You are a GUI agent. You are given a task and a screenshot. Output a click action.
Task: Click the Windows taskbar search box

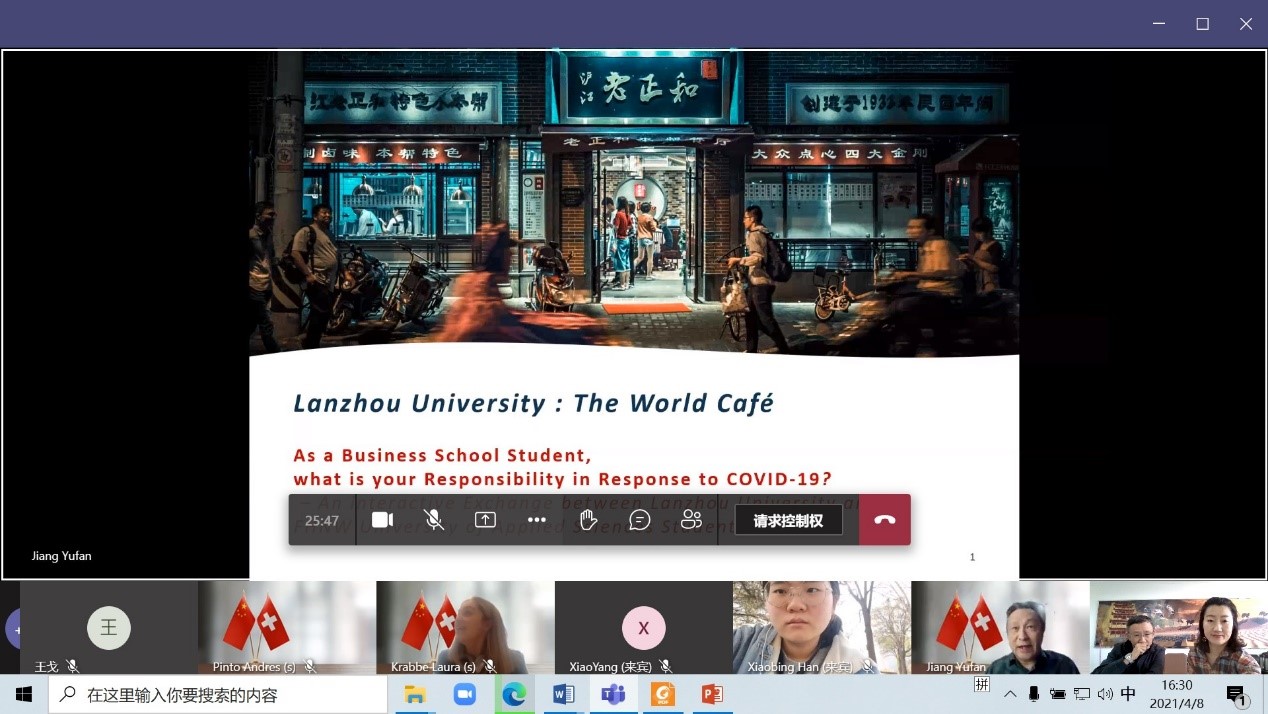pos(218,694)
